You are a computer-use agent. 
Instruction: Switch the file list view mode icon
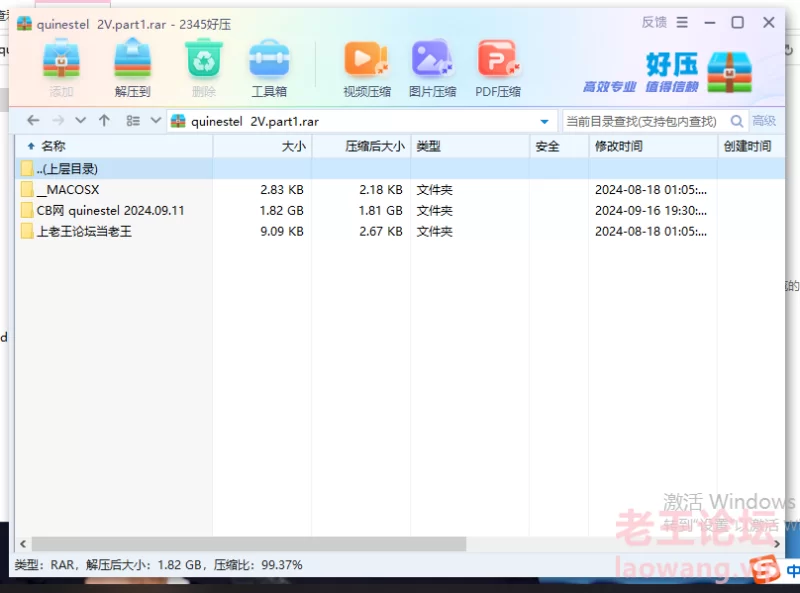133,120
